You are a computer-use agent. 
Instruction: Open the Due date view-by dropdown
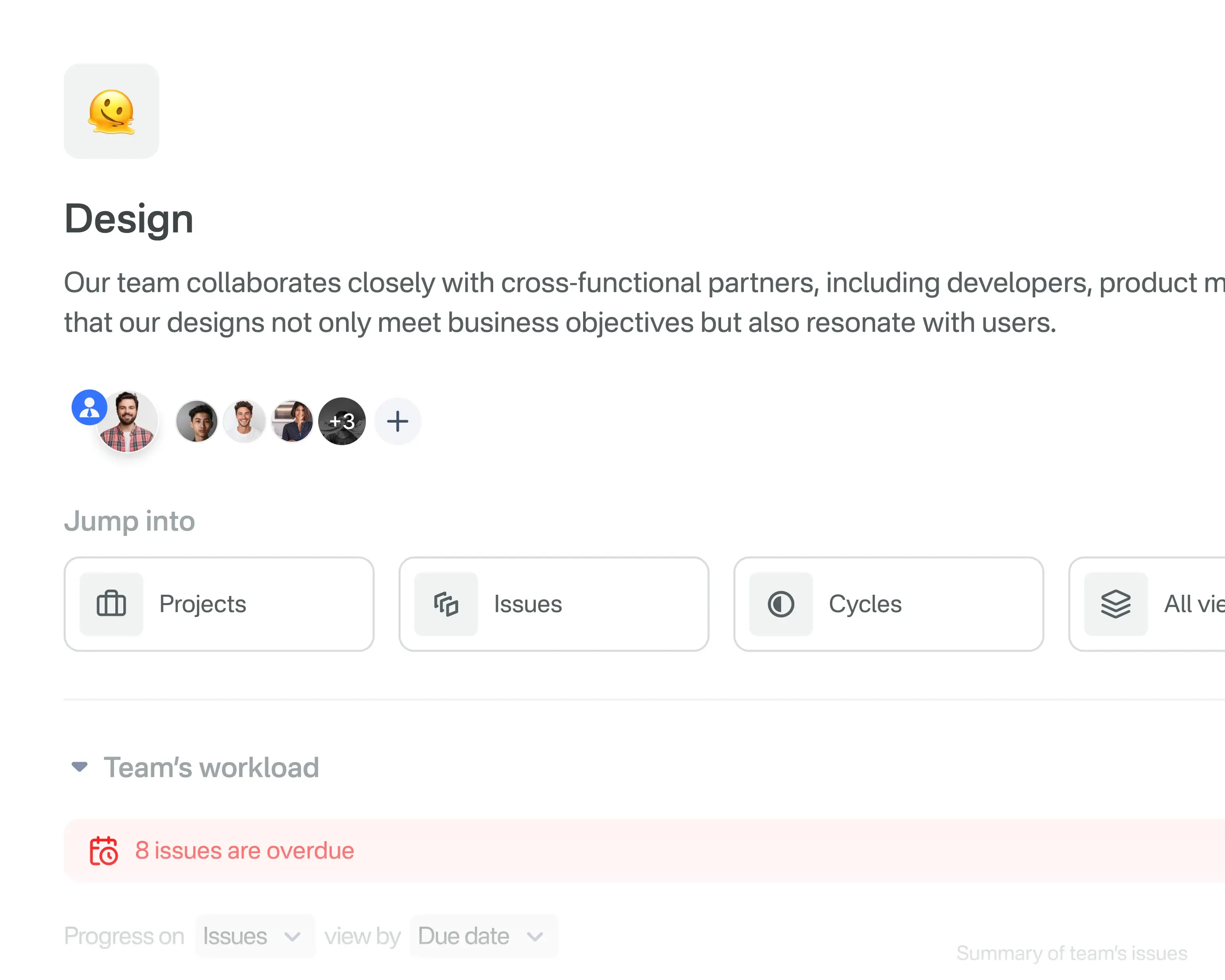(482, 936)
